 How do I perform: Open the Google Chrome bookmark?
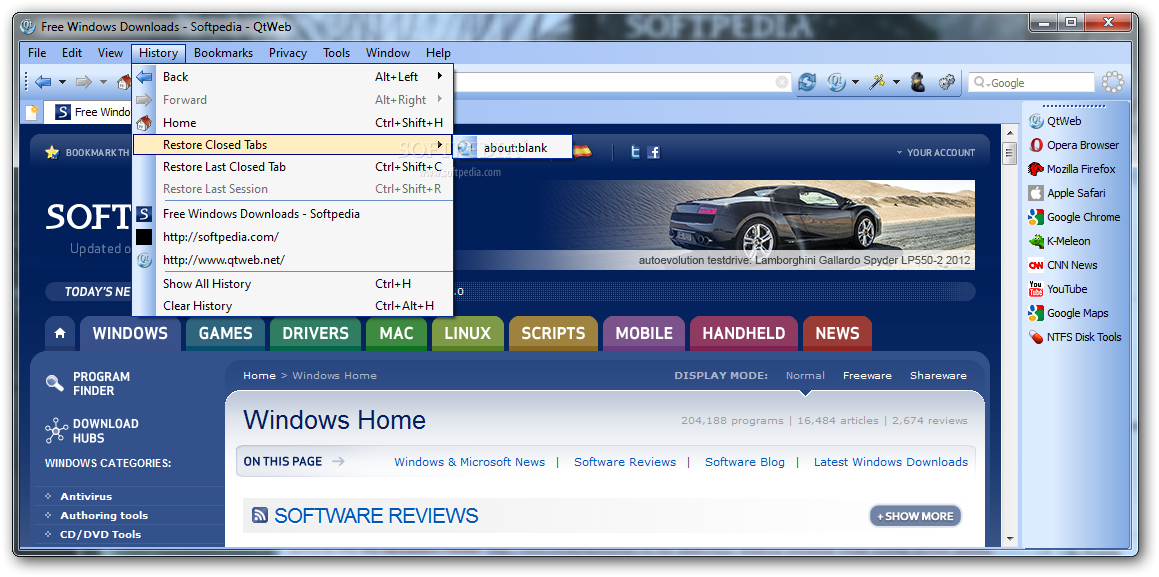1074,217
